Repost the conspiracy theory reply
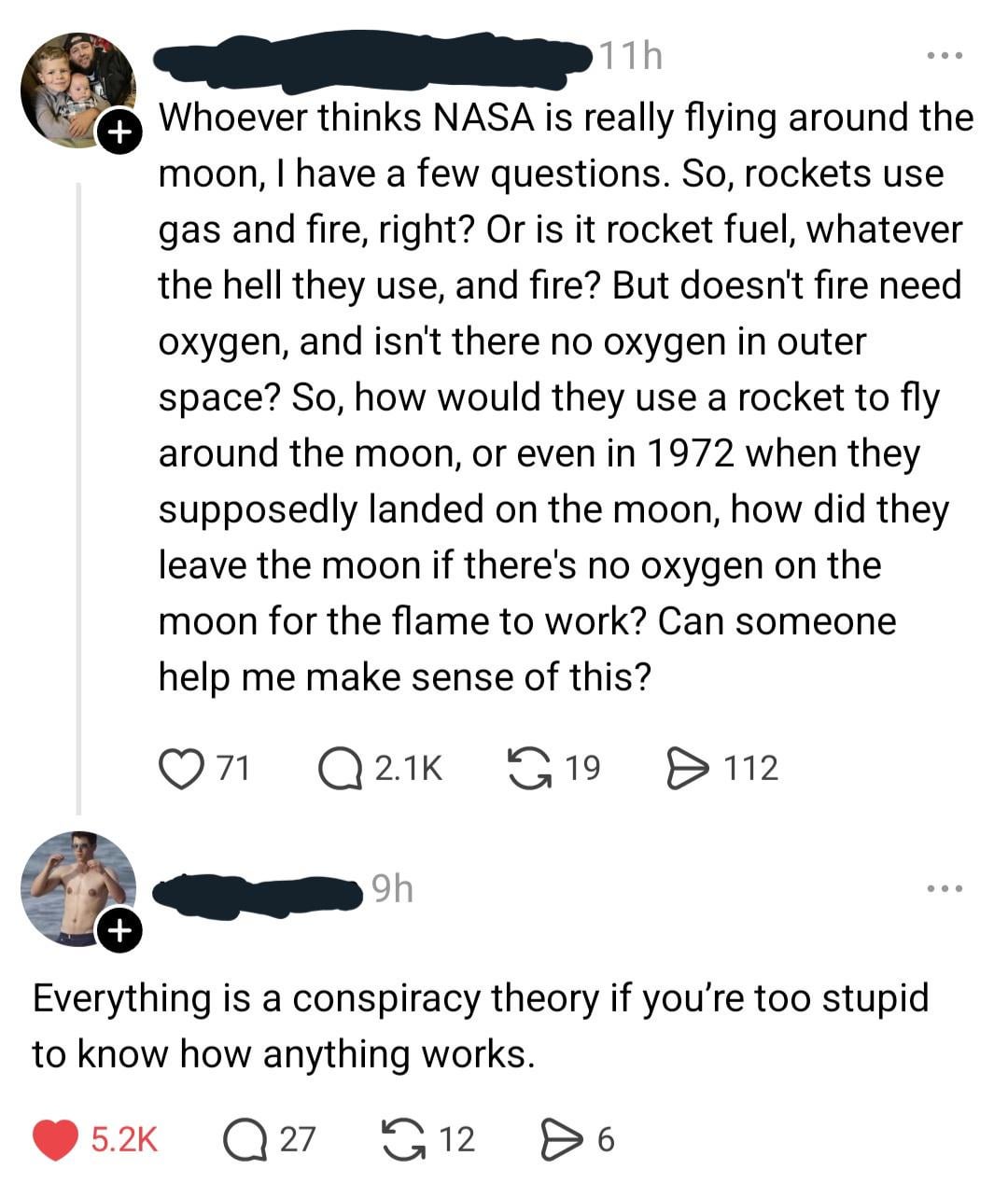 [x=403, y=1139]
